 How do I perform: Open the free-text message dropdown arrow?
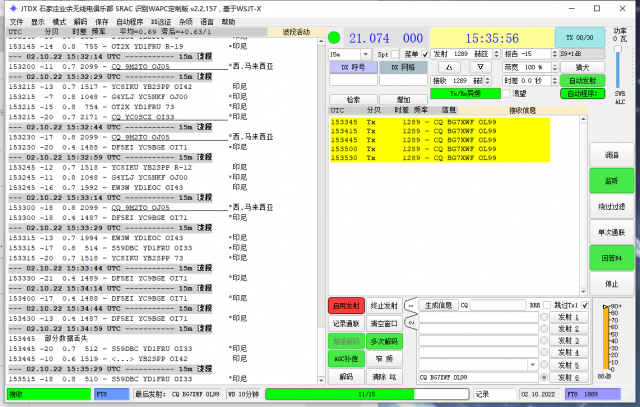click(532, 365)
